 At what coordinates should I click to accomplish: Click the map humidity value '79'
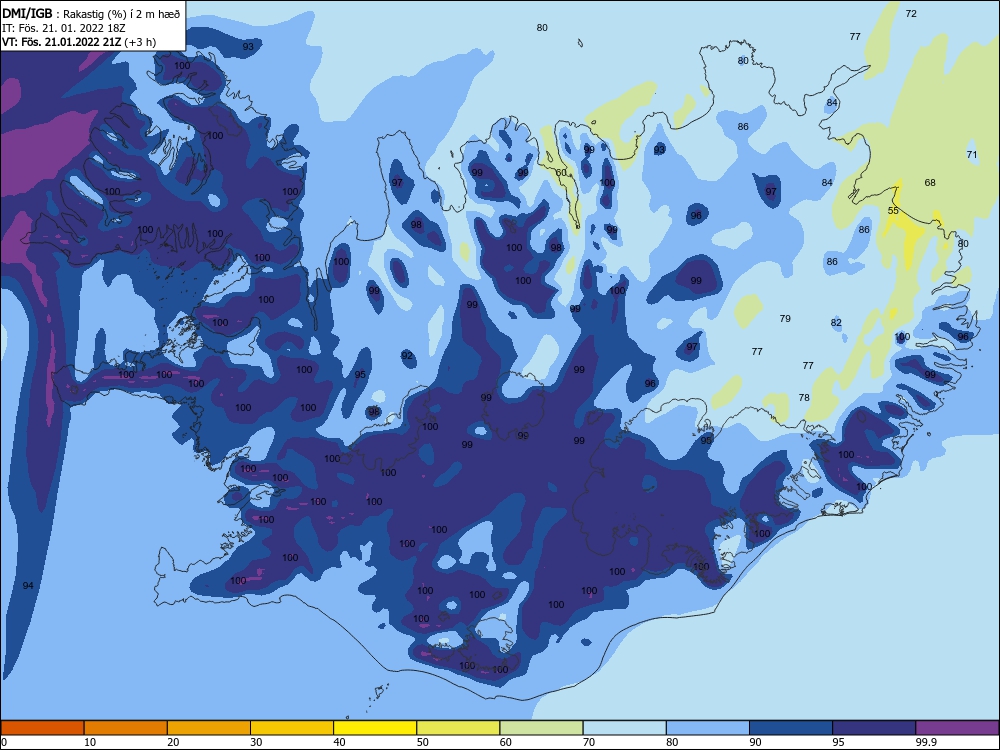tap(785, 318)
